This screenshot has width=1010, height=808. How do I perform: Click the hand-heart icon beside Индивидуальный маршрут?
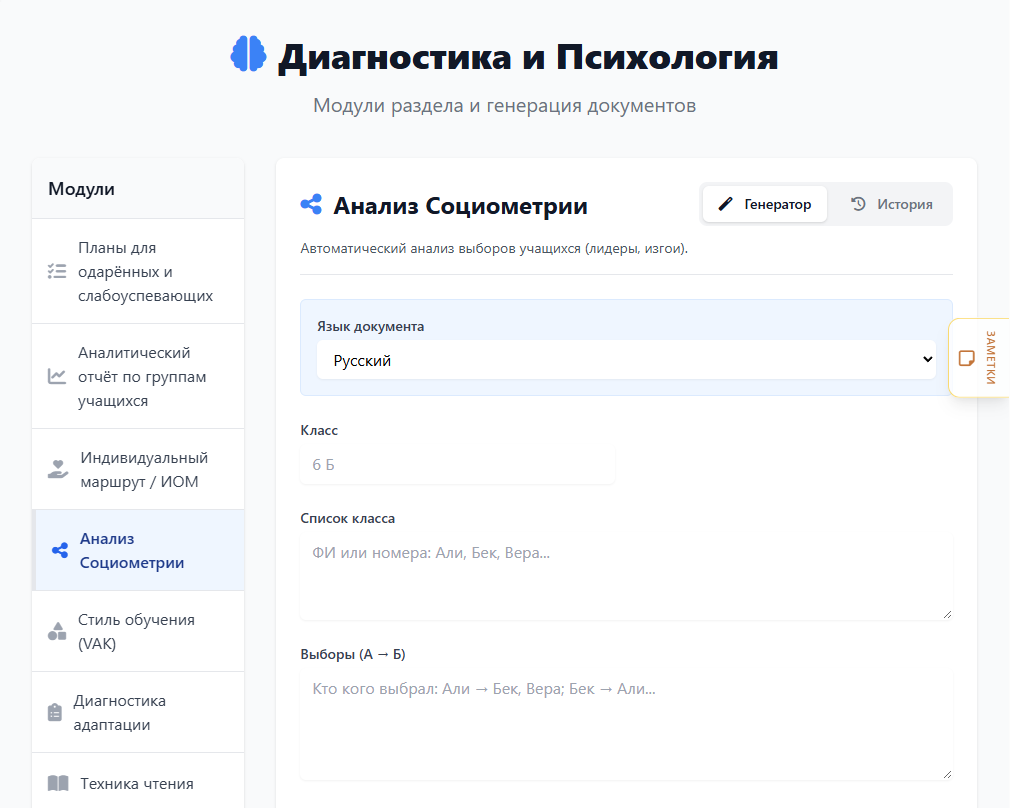(x=58, y=469)
